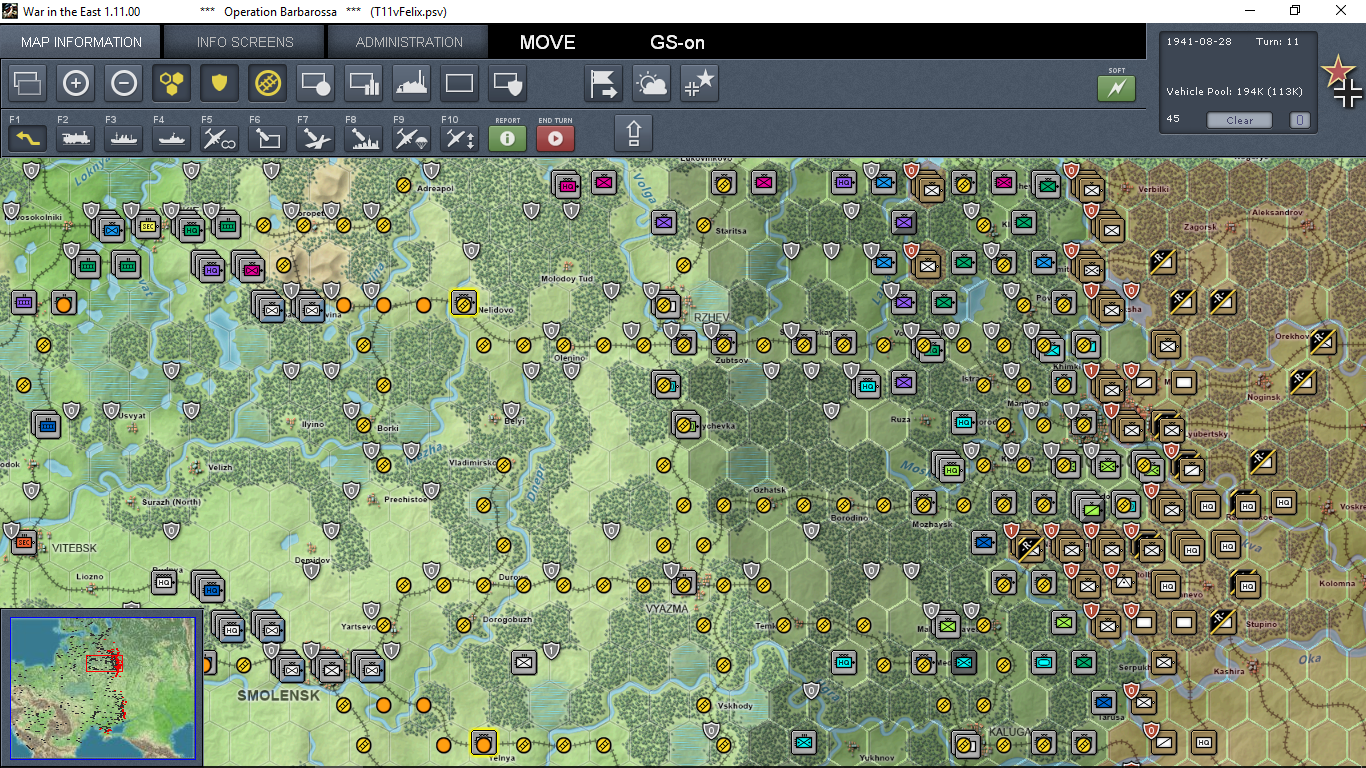Click the Kolomna town label
The width and height of the screenshot is (1366, 768).
1337,584
